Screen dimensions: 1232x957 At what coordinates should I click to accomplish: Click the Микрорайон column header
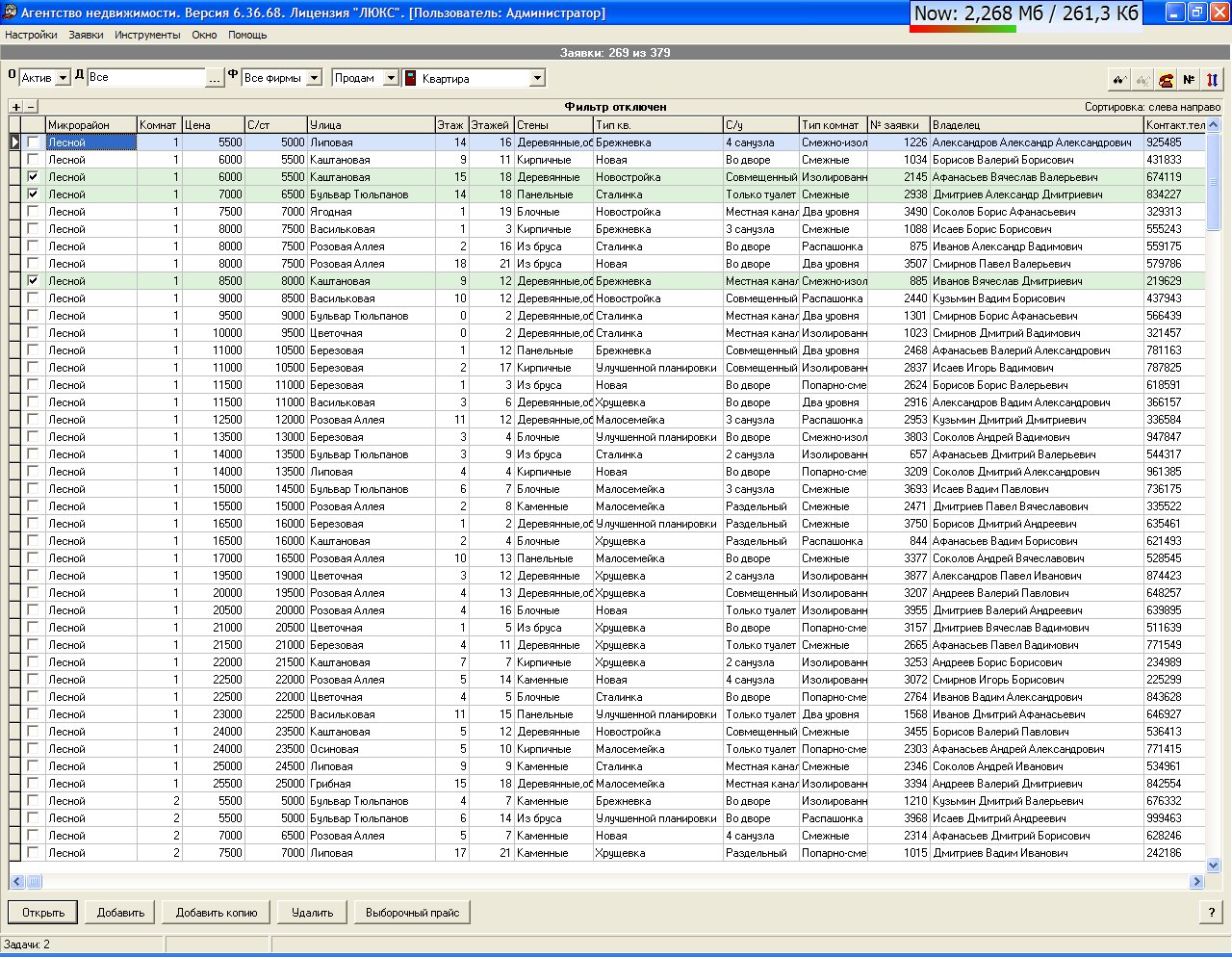pyautogui.click(x=91, y=125)
